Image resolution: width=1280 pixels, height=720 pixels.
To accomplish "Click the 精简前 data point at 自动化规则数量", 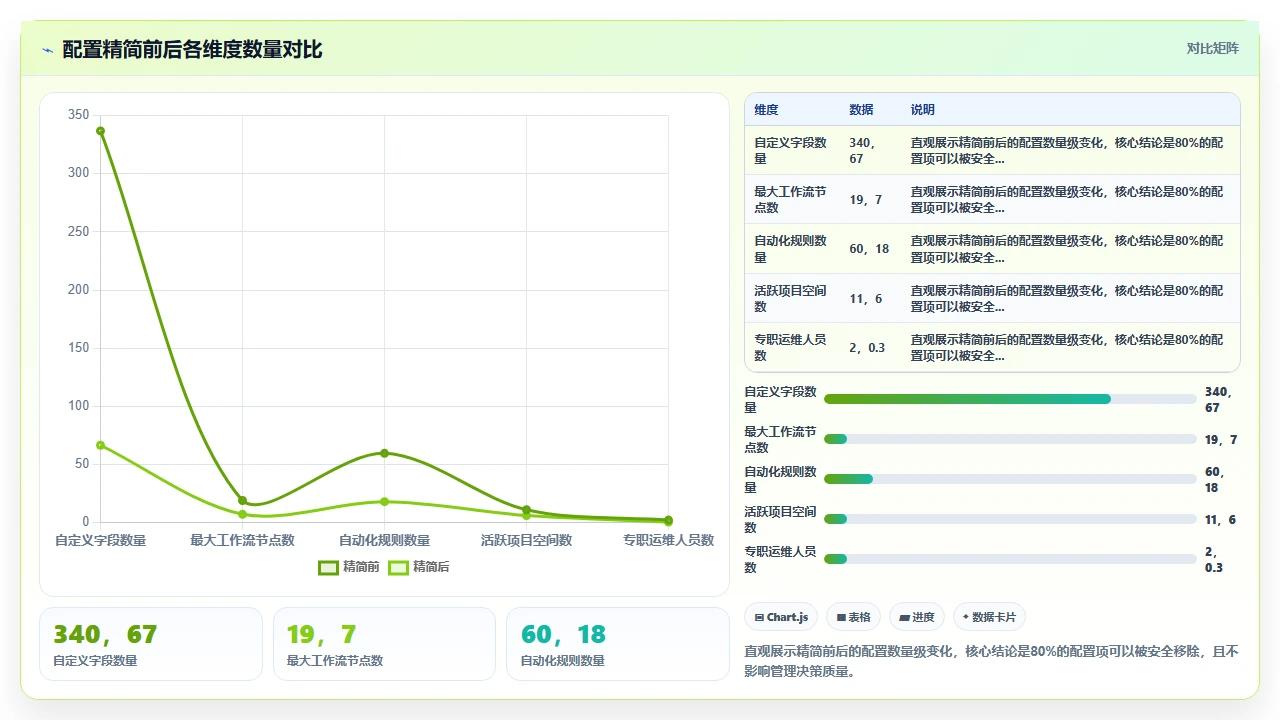I will click(384, 453).
